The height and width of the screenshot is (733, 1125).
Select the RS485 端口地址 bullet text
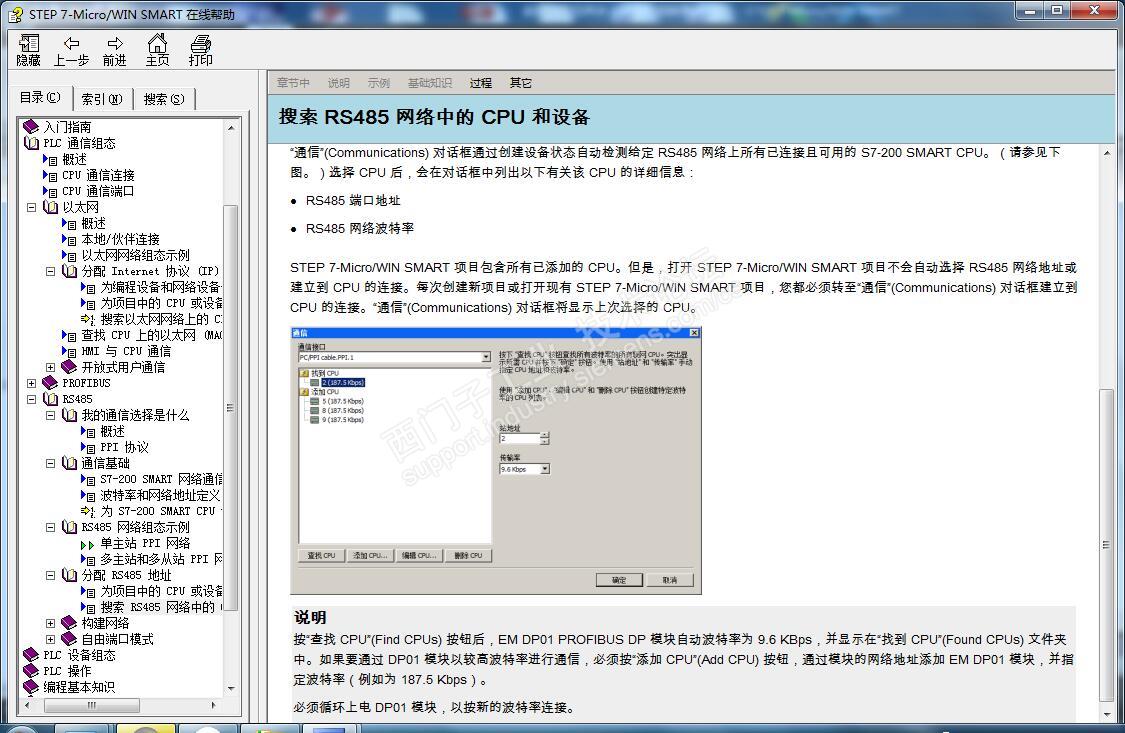pos(353,201)
